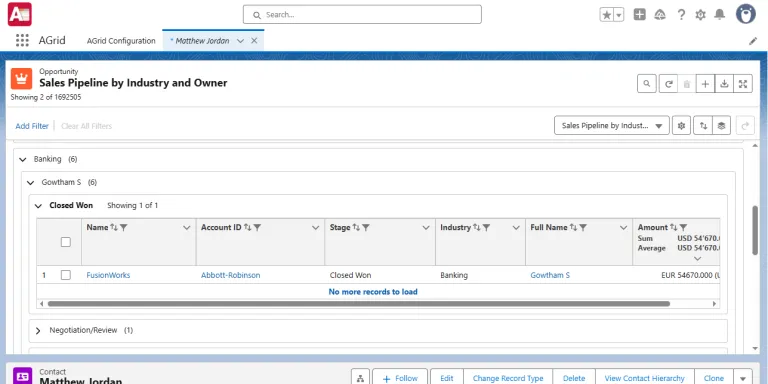Open the Full Name column menu chevron

point(624,228)
